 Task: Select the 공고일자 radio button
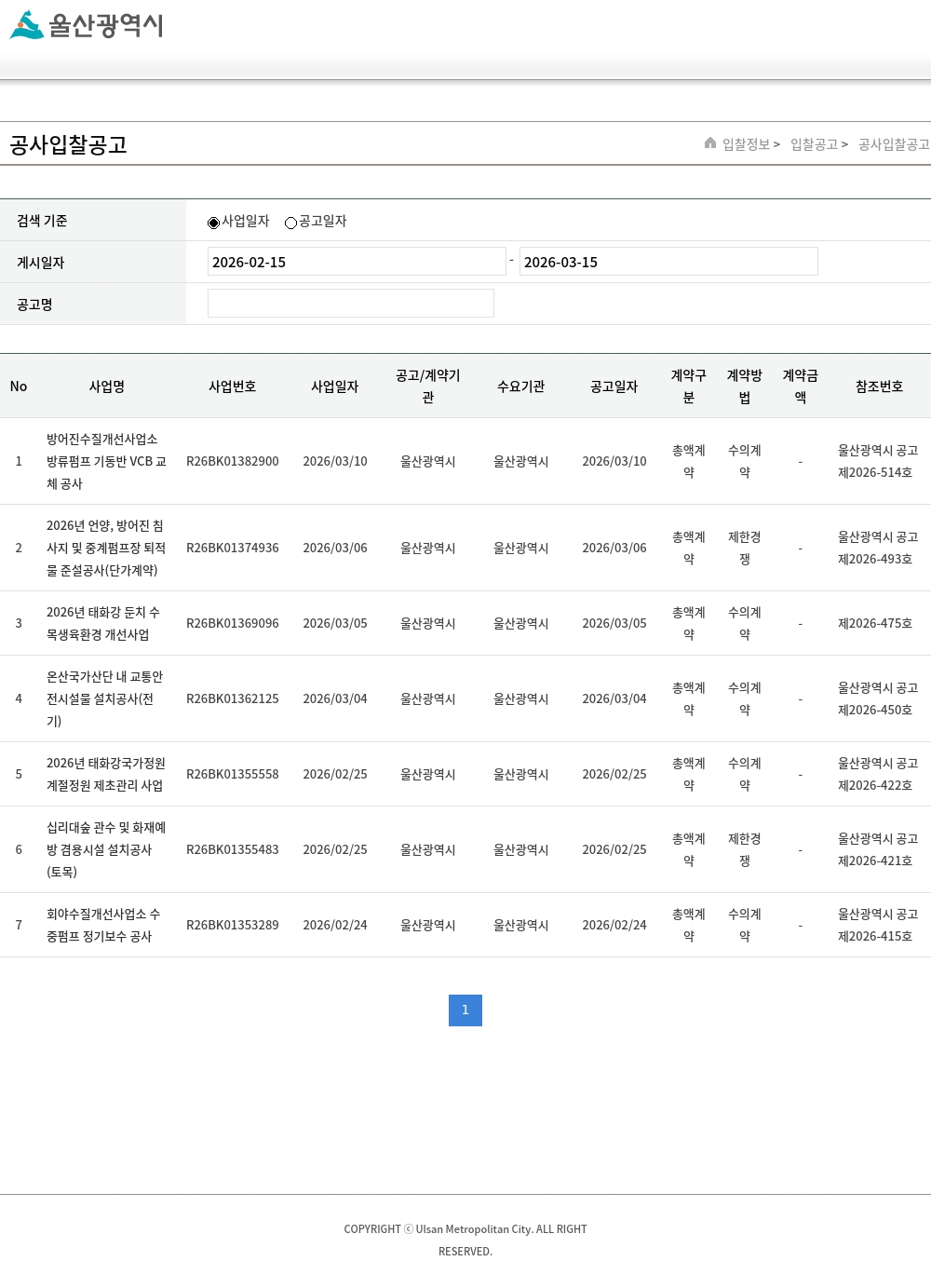coord(290,223)
